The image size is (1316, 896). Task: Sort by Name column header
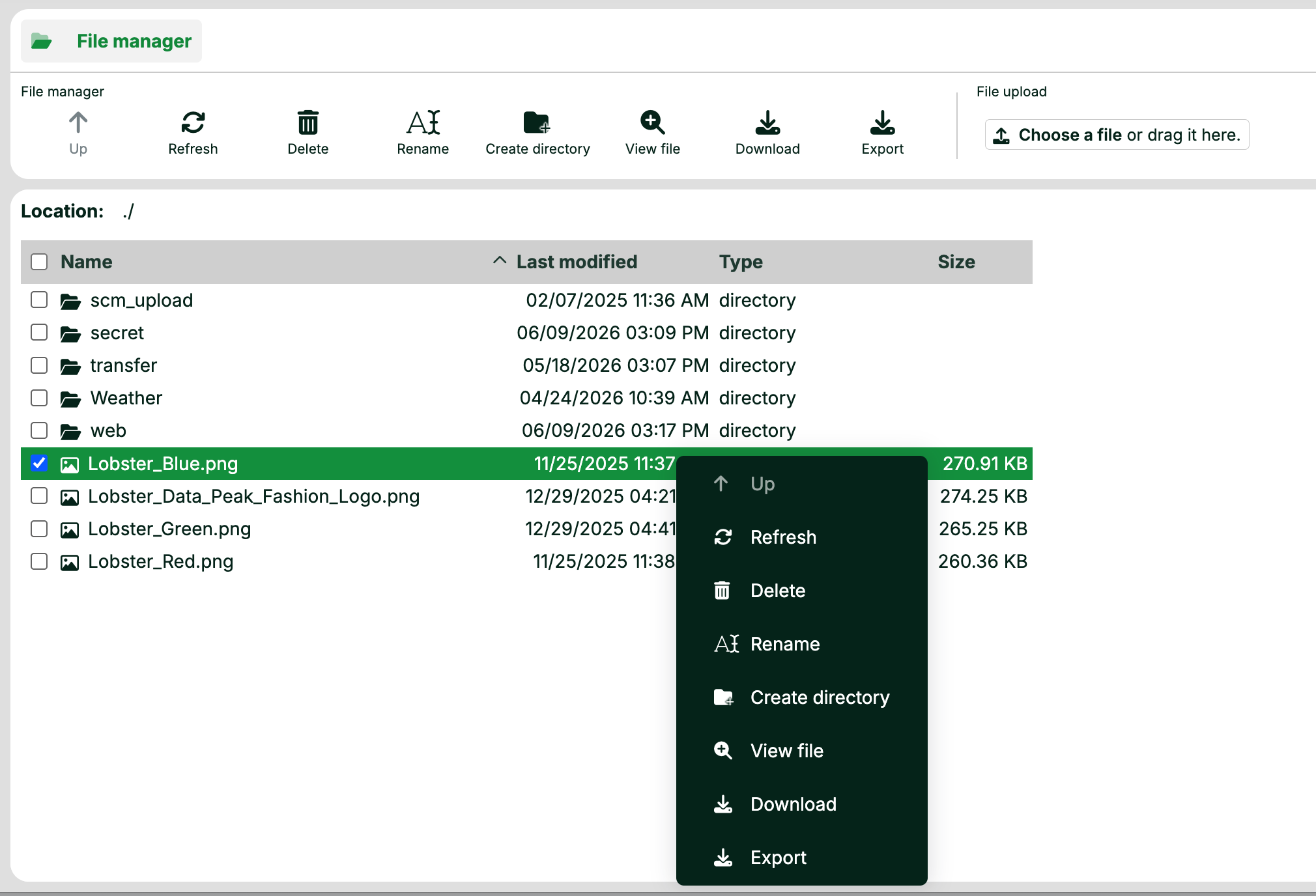[x=87, y=262]
